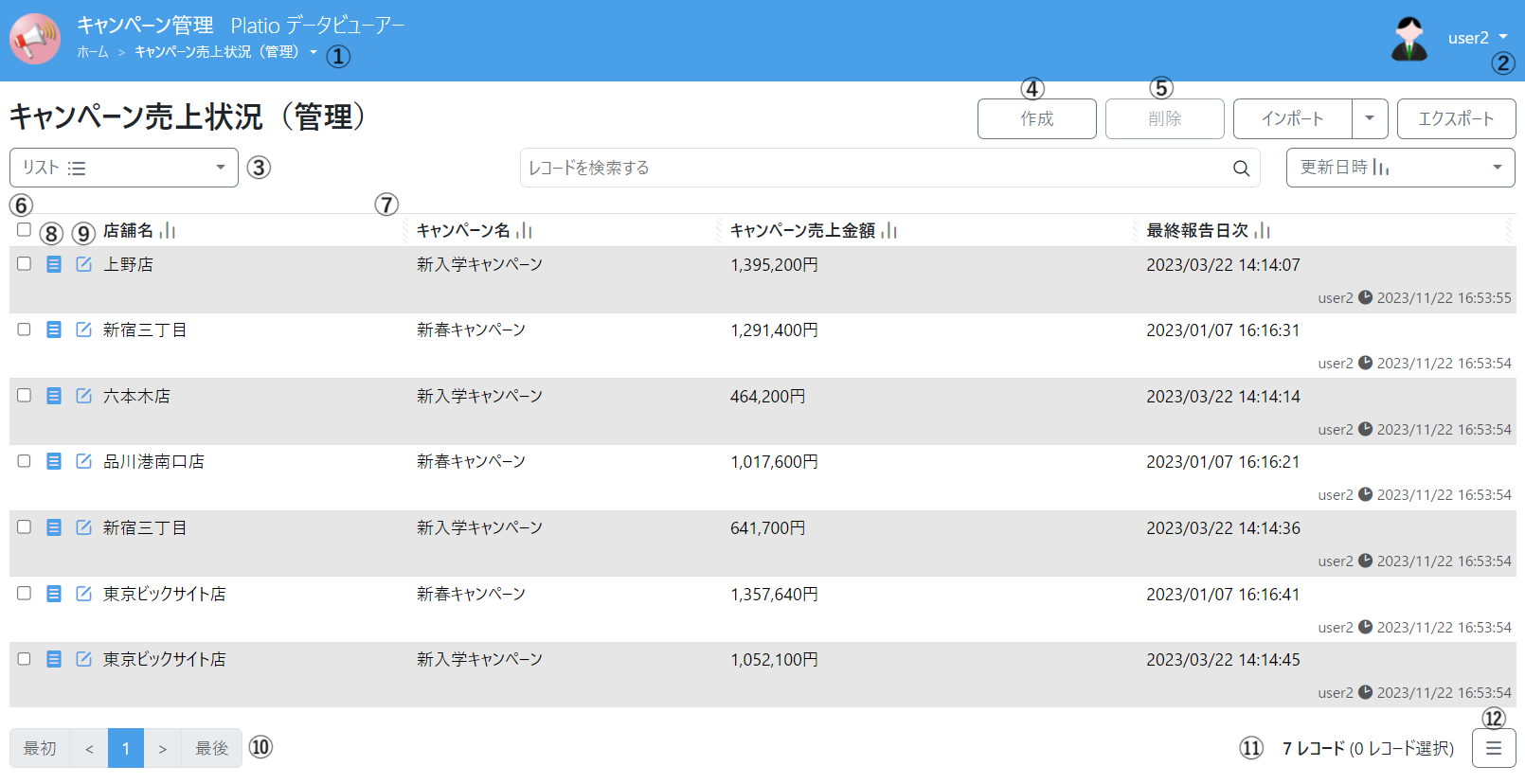Click date 2023/03/22 14:14:07 cell

tap(1223, 265)
